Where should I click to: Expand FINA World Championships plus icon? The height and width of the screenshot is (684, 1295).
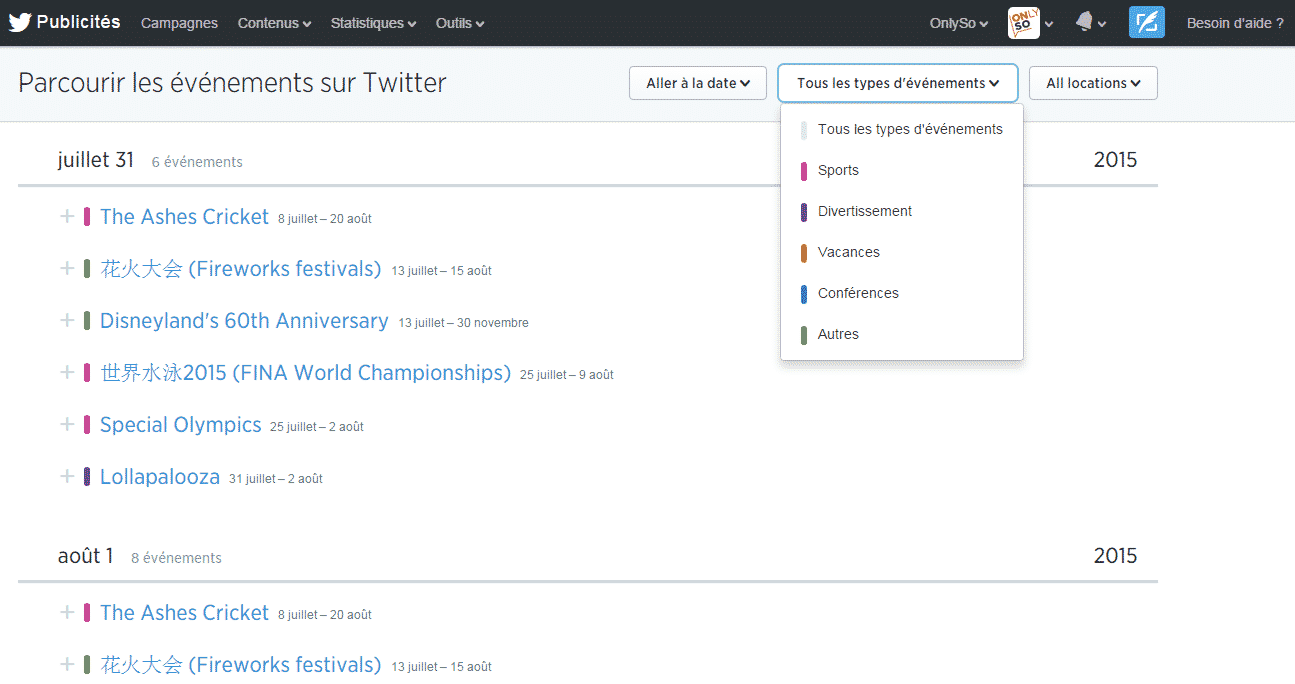click(67, 372)
